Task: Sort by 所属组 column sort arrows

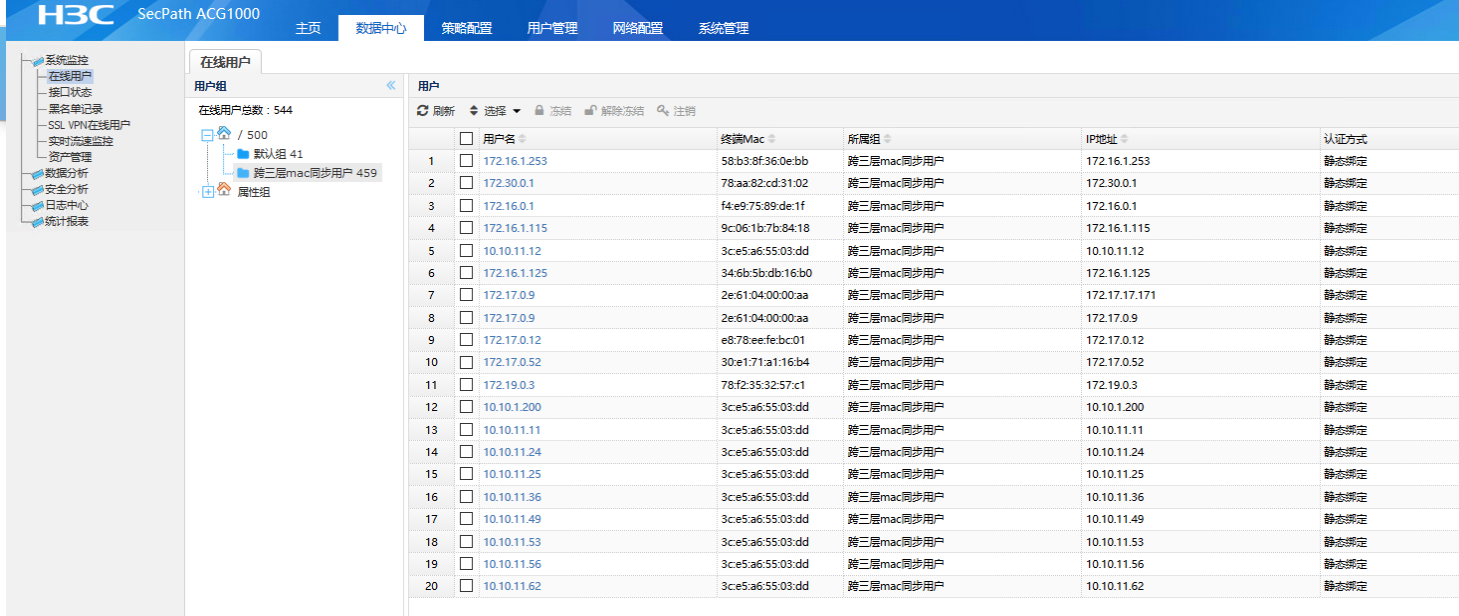Action: 887,139
